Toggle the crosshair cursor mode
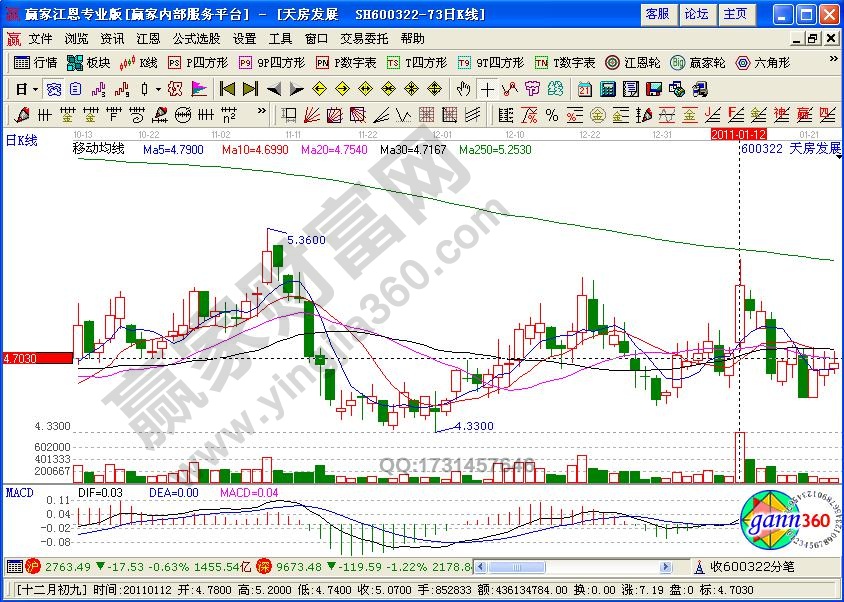The width and height of the screenshot is (844, 602). click(x=487, y=89)
